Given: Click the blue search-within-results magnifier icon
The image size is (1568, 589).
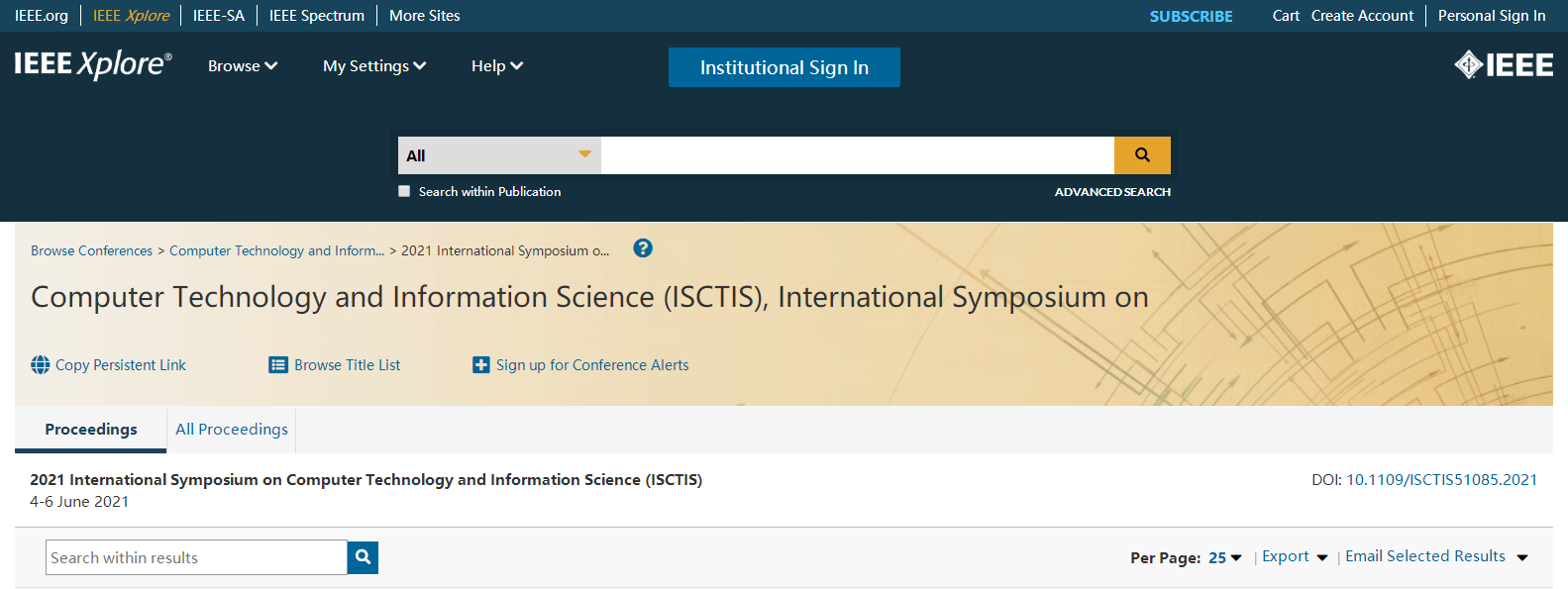Looking at the screenshot, I should pyautogui.click(x=363, y=557).
